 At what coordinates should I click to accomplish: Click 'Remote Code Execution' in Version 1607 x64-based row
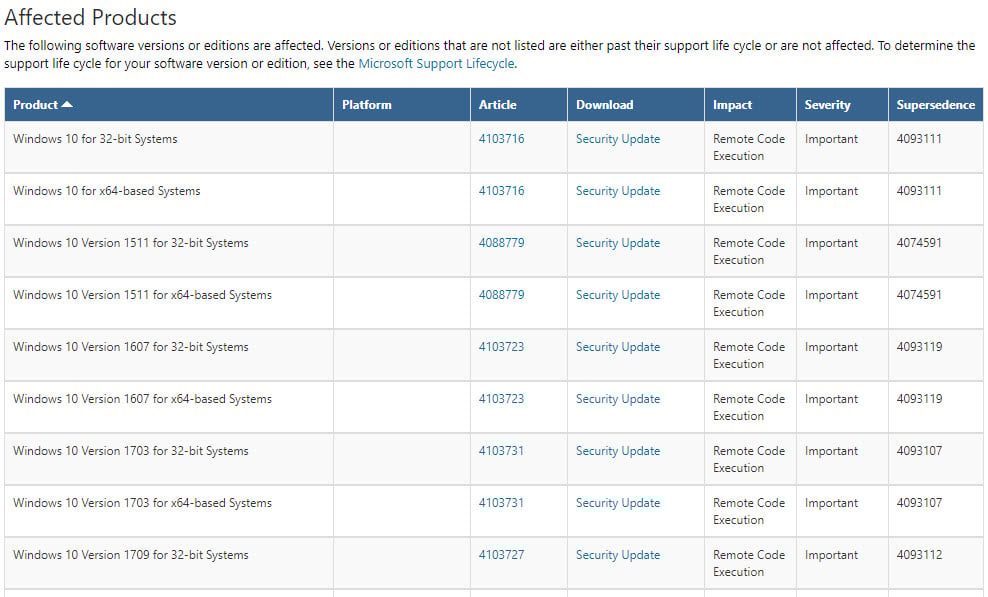[749, 407]
